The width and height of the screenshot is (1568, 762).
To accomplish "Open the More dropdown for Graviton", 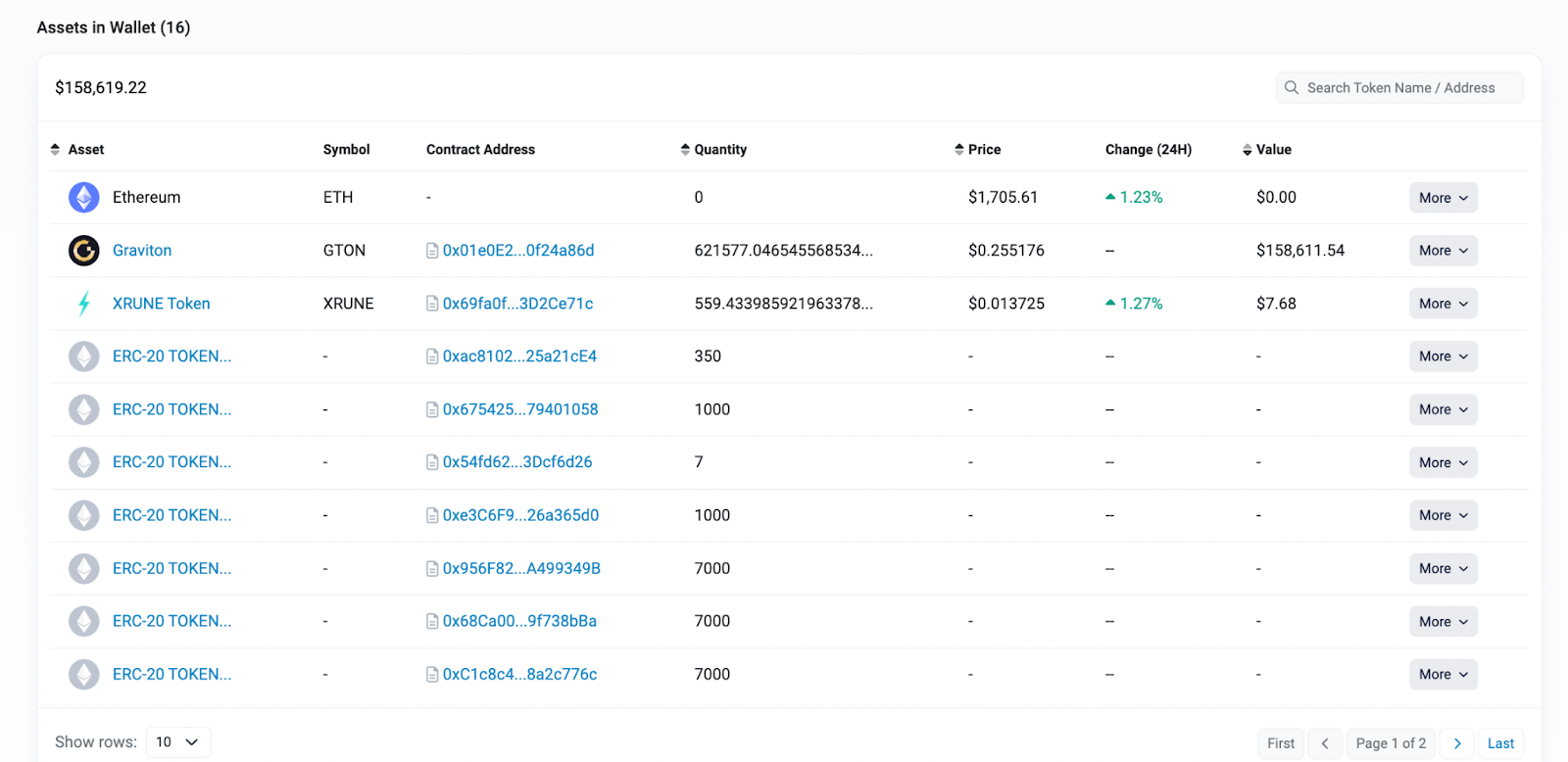I will [x=1444, y=251].
